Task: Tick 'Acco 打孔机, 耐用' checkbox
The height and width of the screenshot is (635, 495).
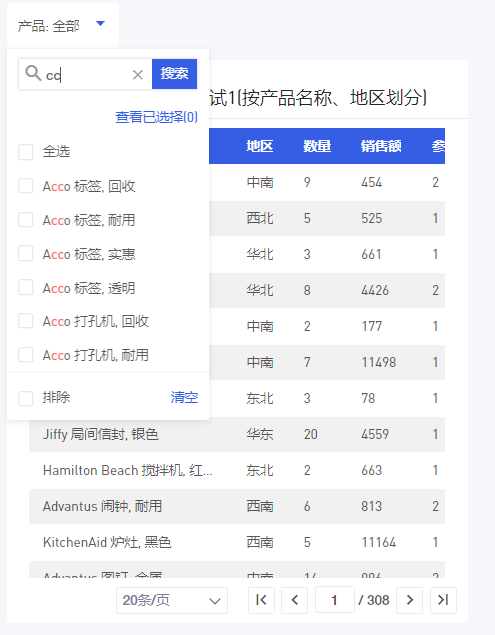Action: coord(26,355)
